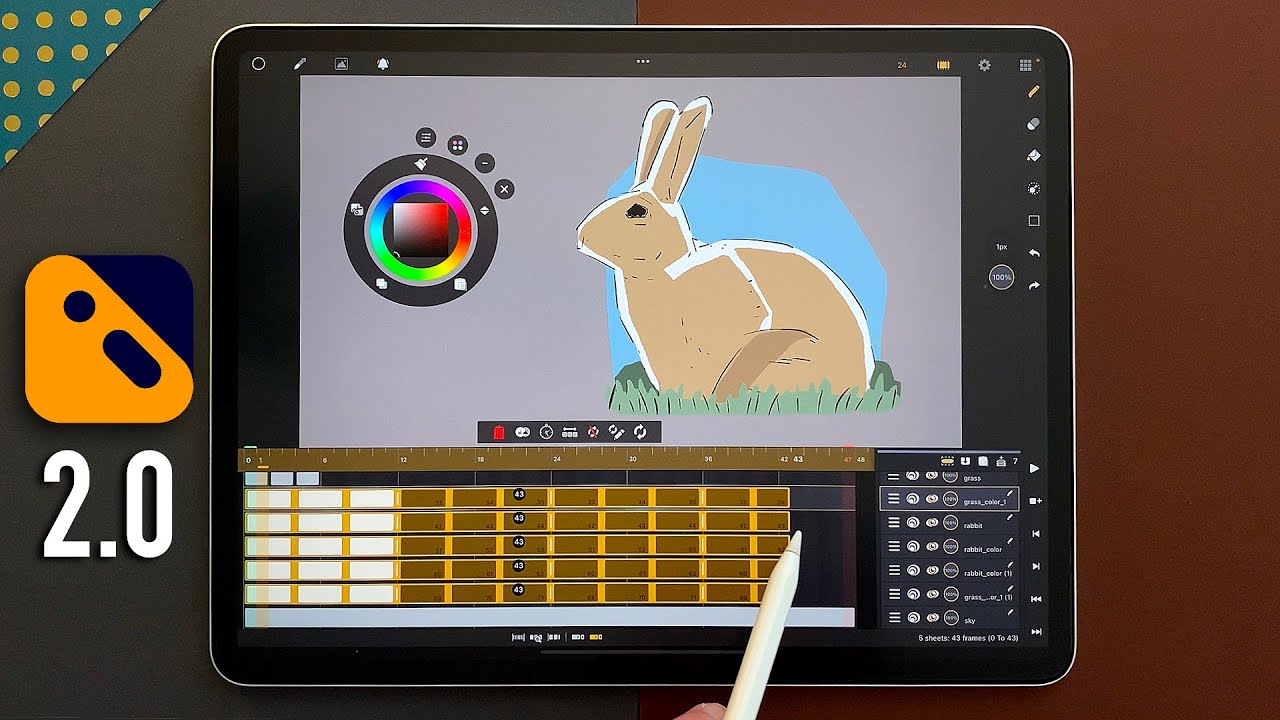This screenshot has width=1280, height=720.
Task: Select frame 24 on the timeline ruler
Action: pos(556,460)
